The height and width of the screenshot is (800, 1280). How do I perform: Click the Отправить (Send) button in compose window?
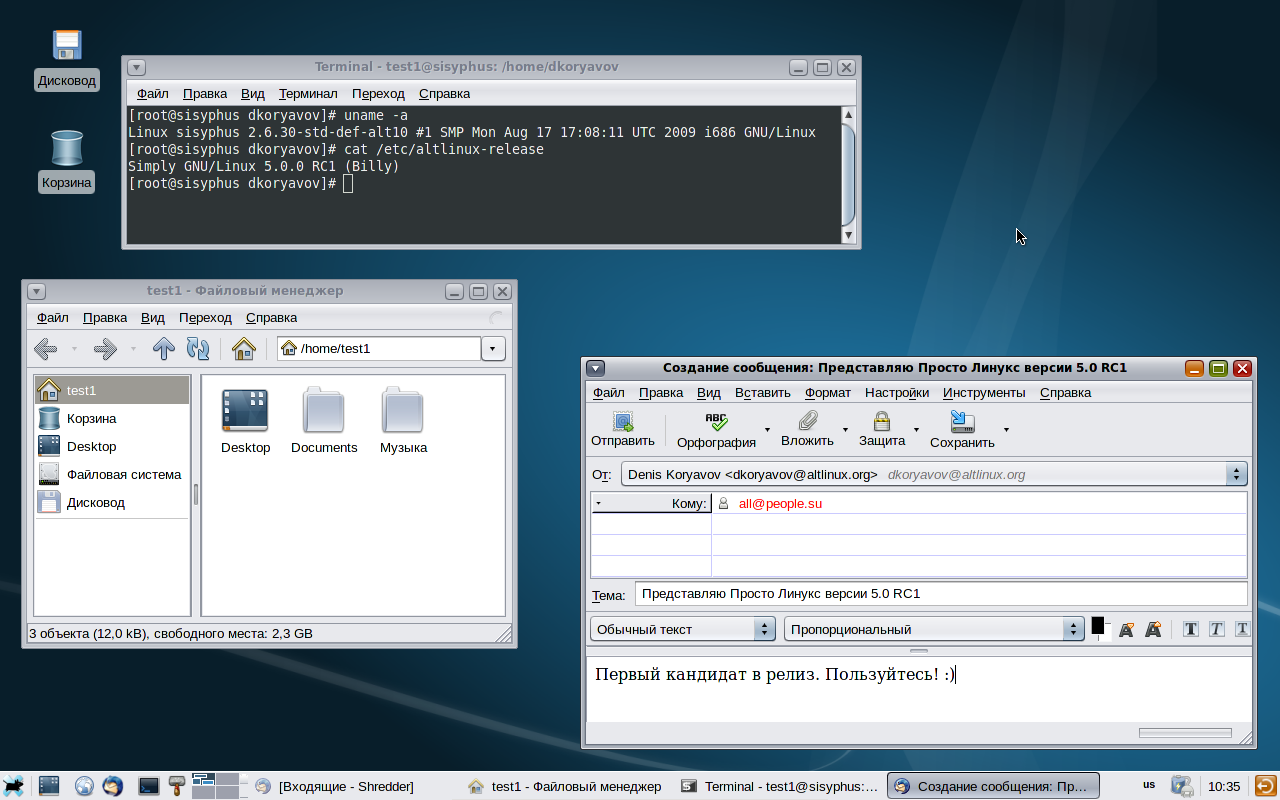point(622,429)
